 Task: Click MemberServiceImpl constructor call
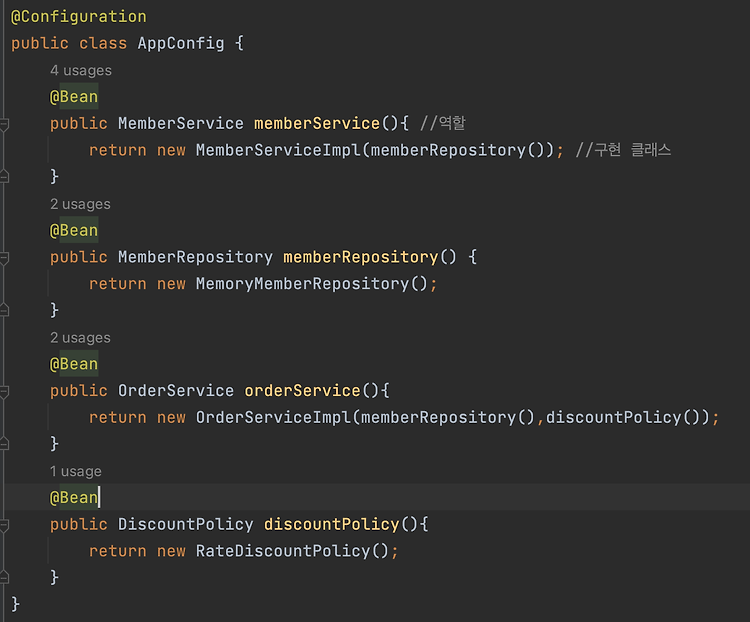point(278,150)
